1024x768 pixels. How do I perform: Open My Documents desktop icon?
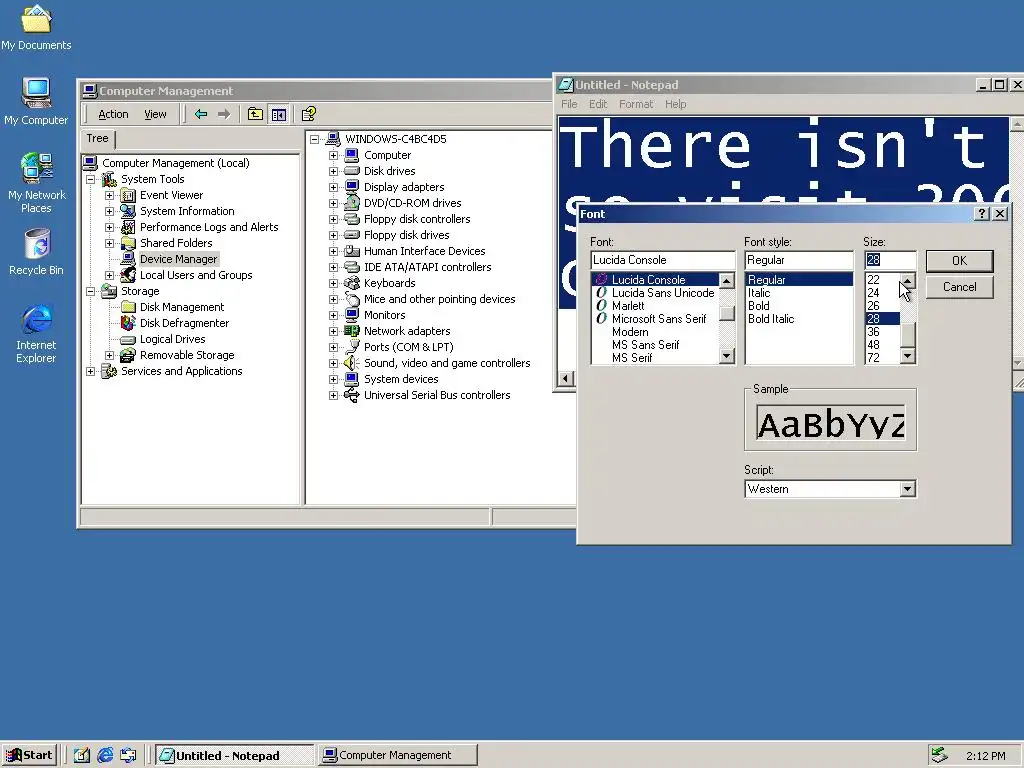pyautogui.click(x=36, y=27)
